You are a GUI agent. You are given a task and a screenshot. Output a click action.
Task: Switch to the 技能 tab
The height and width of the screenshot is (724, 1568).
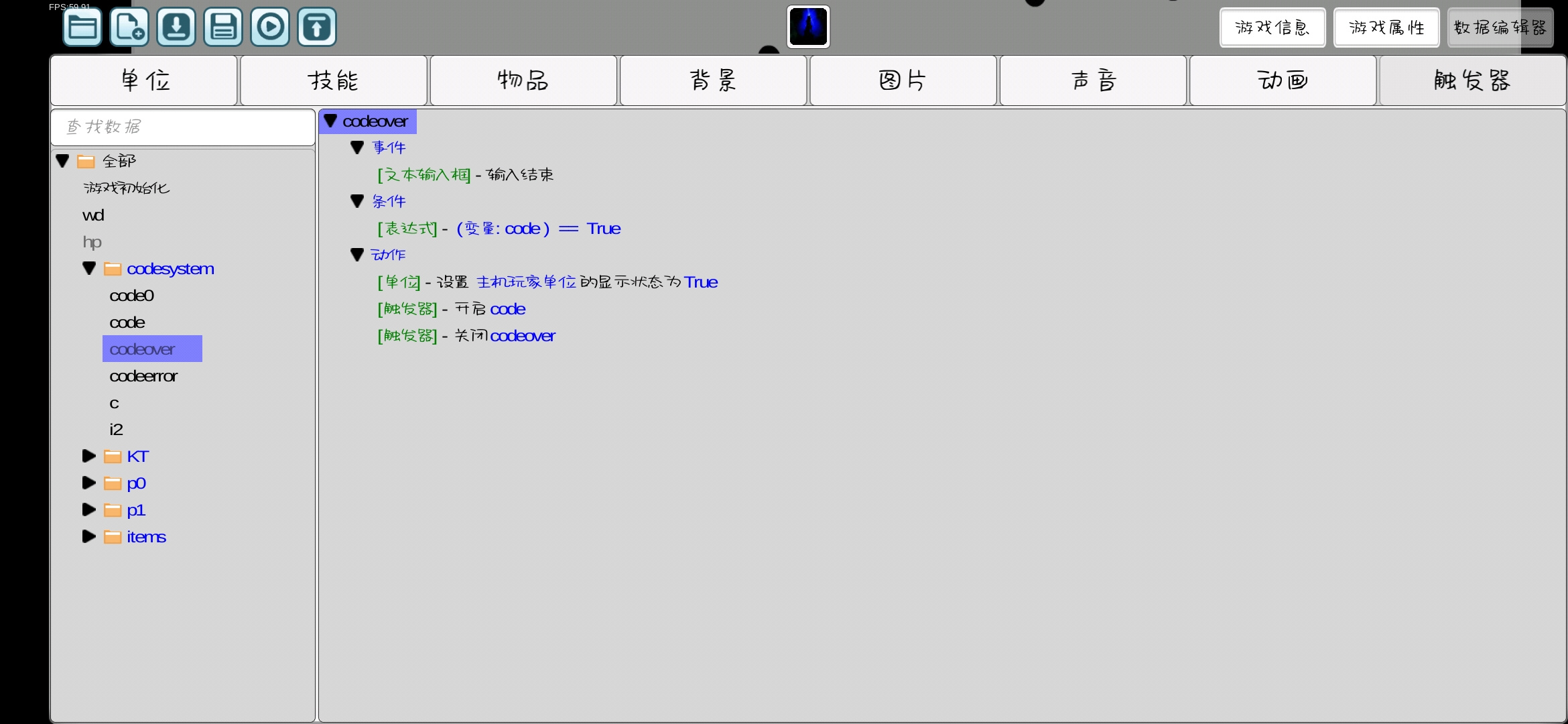pos(334,80)
